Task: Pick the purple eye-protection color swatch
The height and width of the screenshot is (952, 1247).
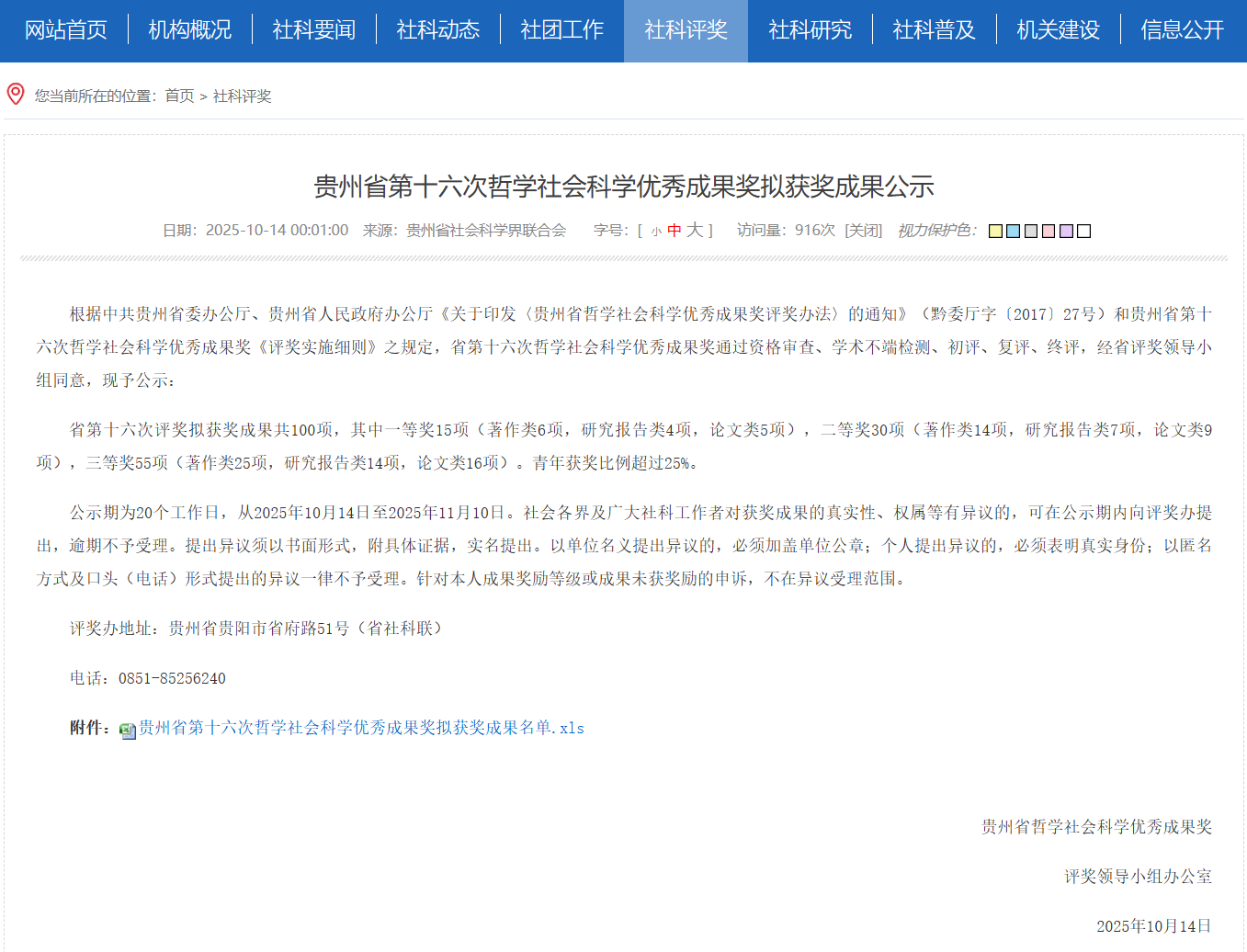Action: point(1066,232)
